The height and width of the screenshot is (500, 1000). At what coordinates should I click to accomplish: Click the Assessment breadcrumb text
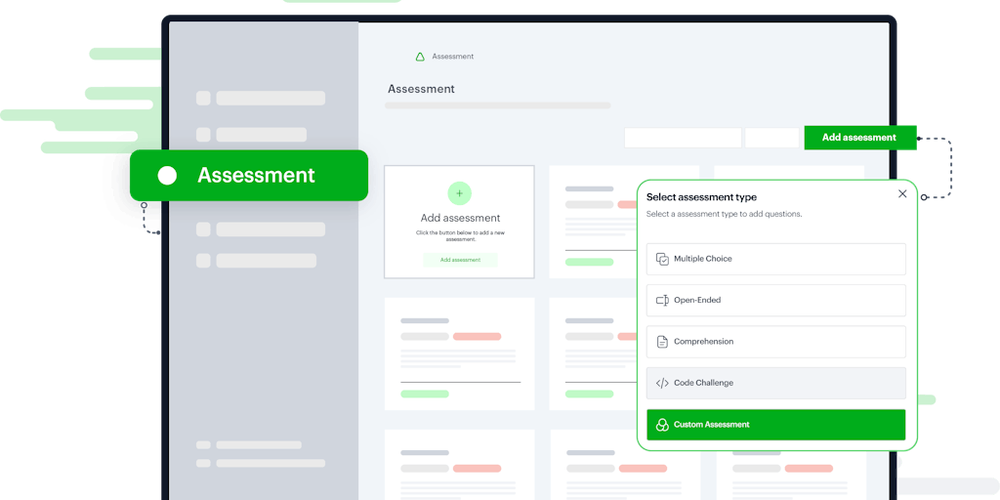click(x=453, y=57)
